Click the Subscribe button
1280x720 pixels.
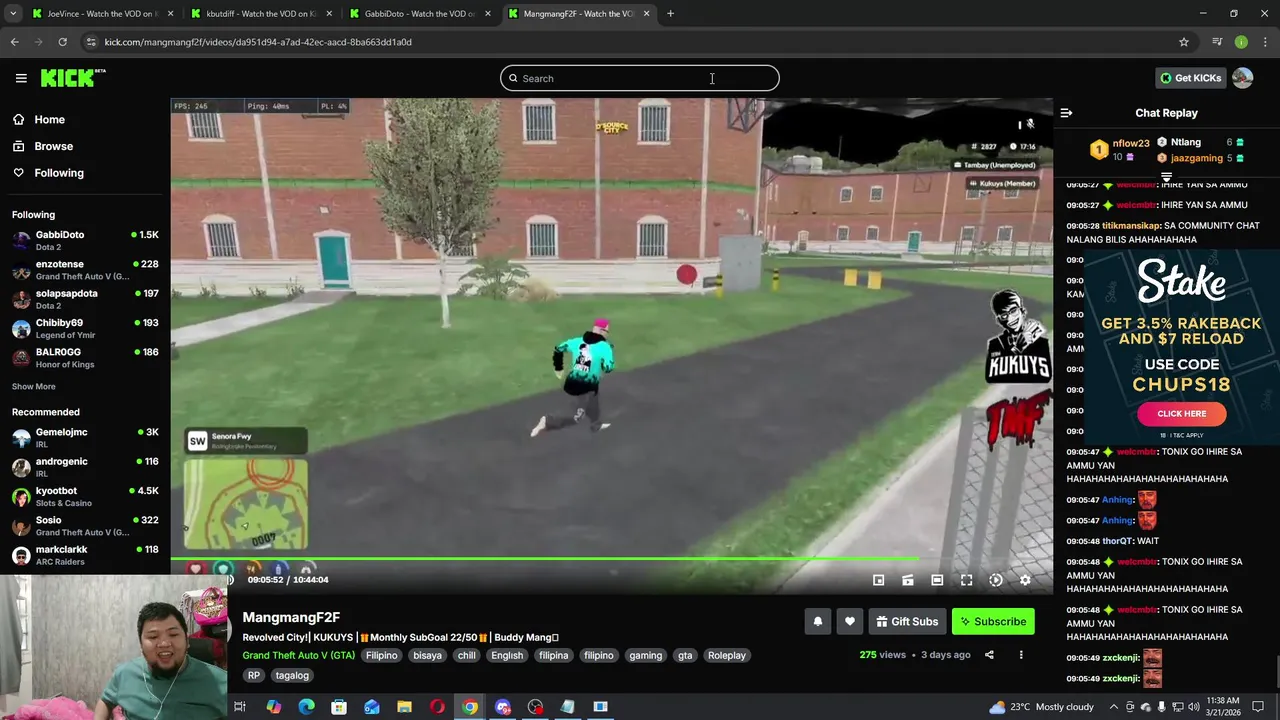point(993,622)
